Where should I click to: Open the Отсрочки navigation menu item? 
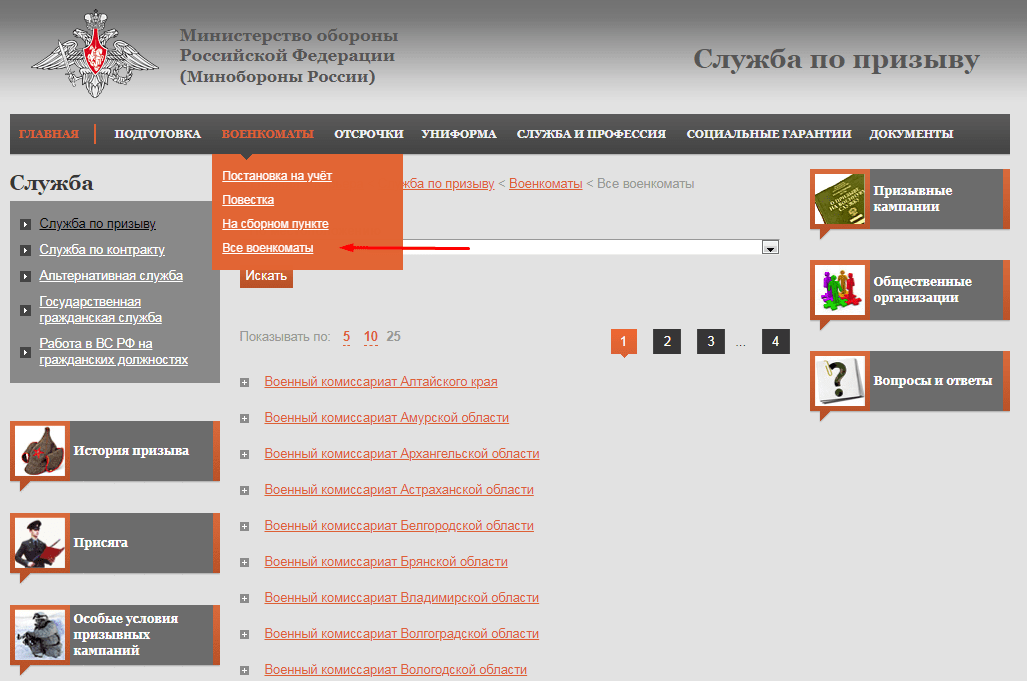coord(368,134)
